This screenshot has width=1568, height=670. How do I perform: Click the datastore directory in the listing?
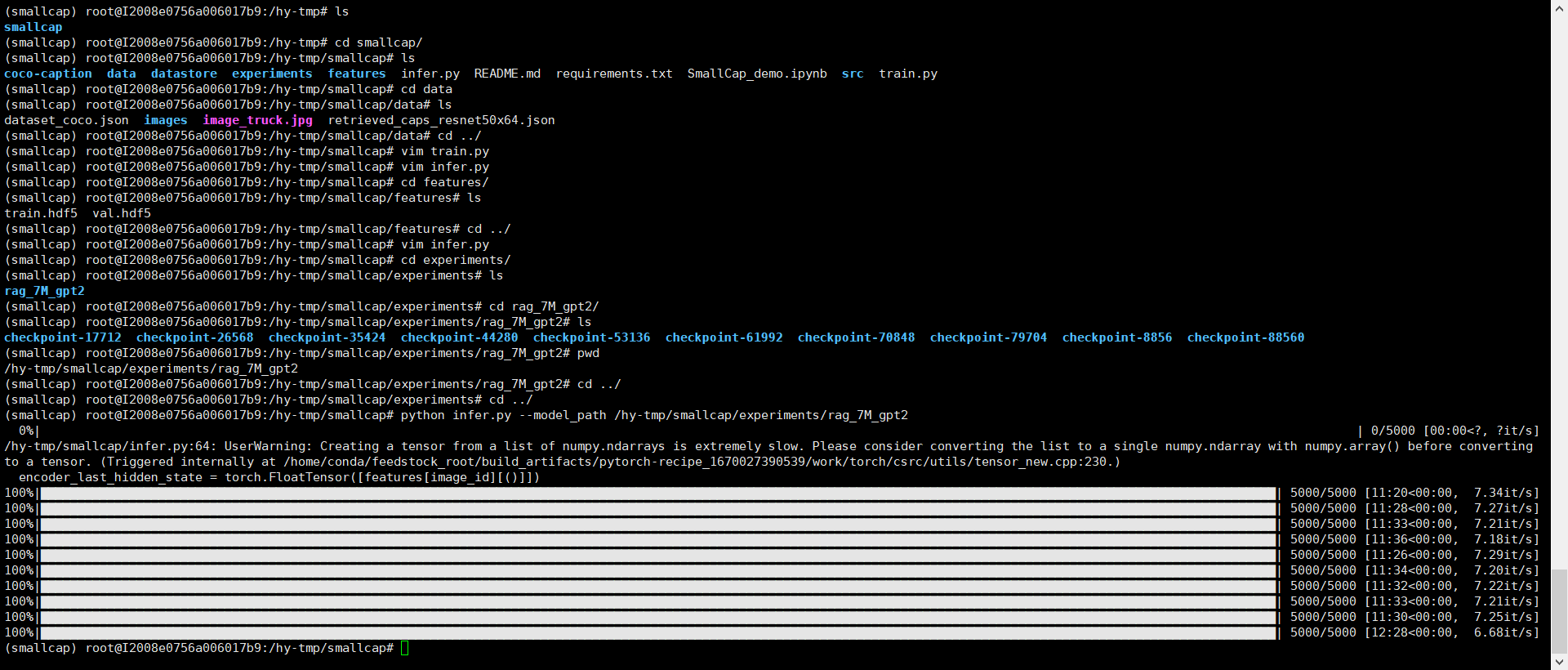pos(184,74)
